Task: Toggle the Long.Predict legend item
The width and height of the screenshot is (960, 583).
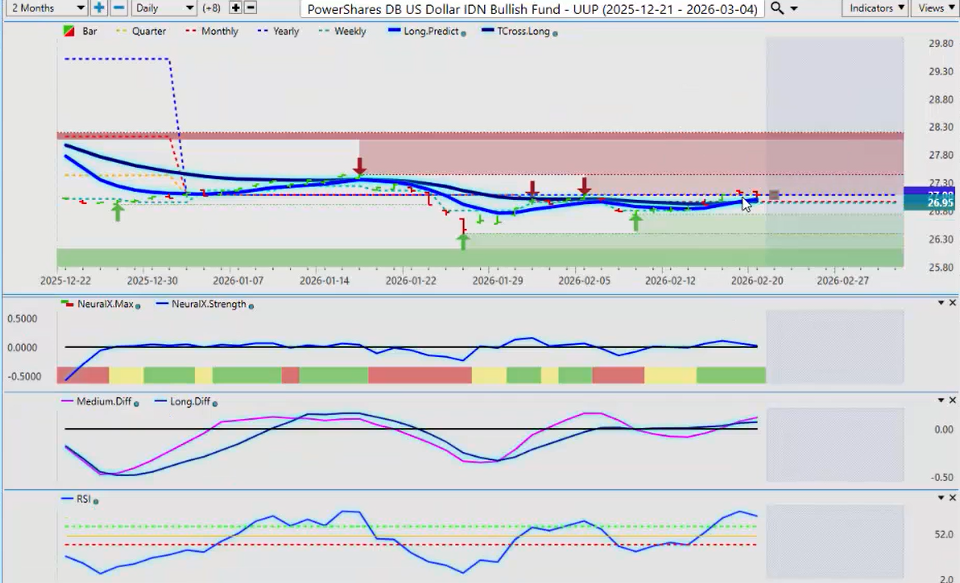Action: pyautogui.click(x=432, y=32)
